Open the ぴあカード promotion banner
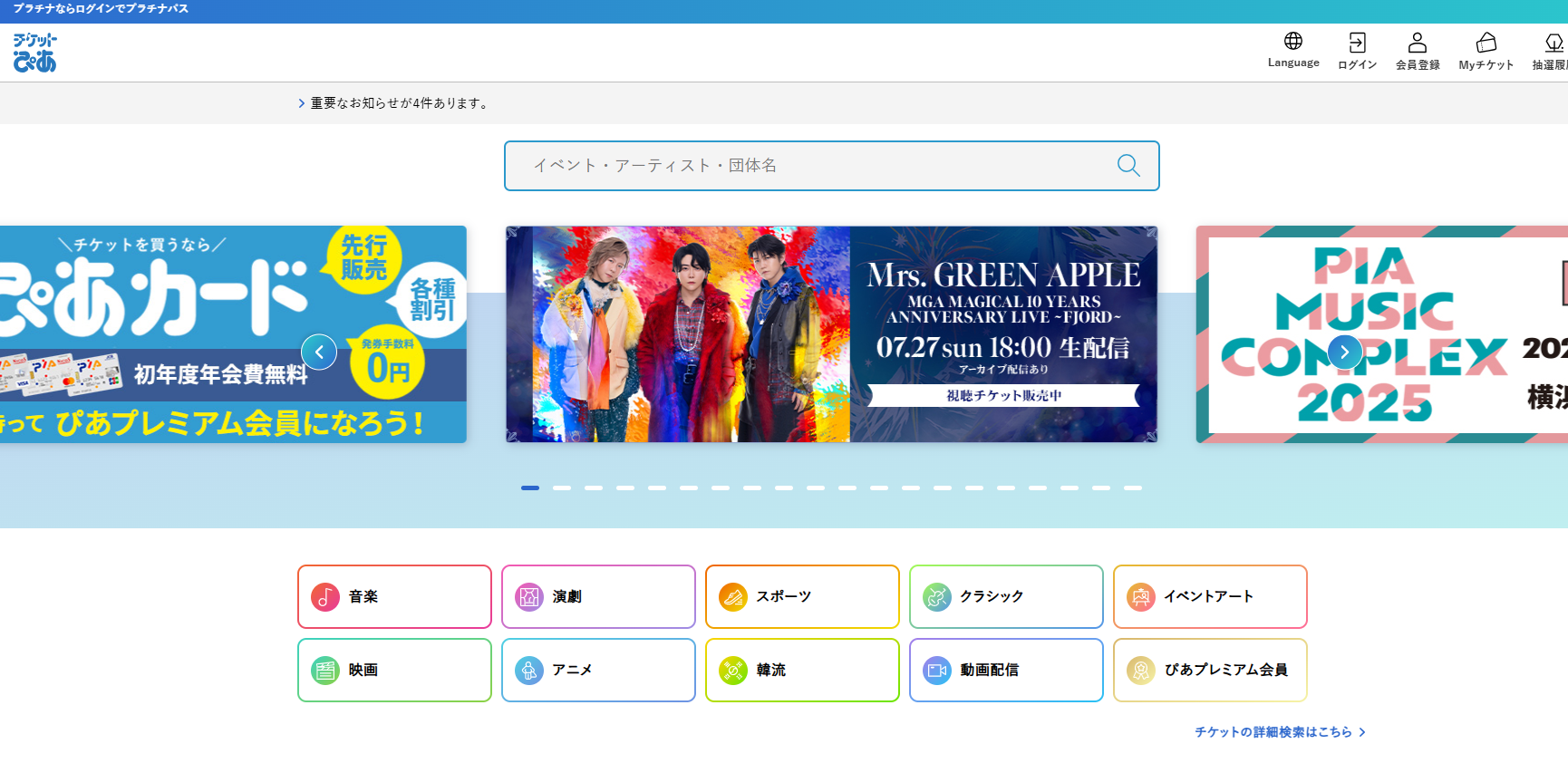The image size is (1568, 763). click(x=233, y=334)
